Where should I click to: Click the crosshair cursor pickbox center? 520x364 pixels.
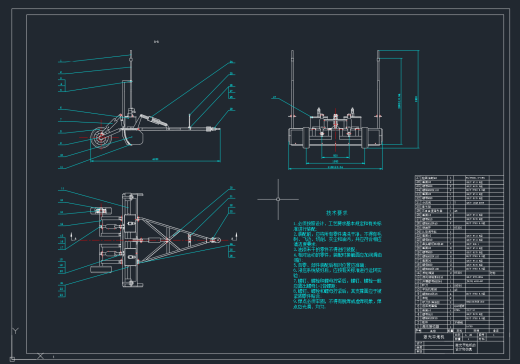pyautogui.click(x=278, y=199)
